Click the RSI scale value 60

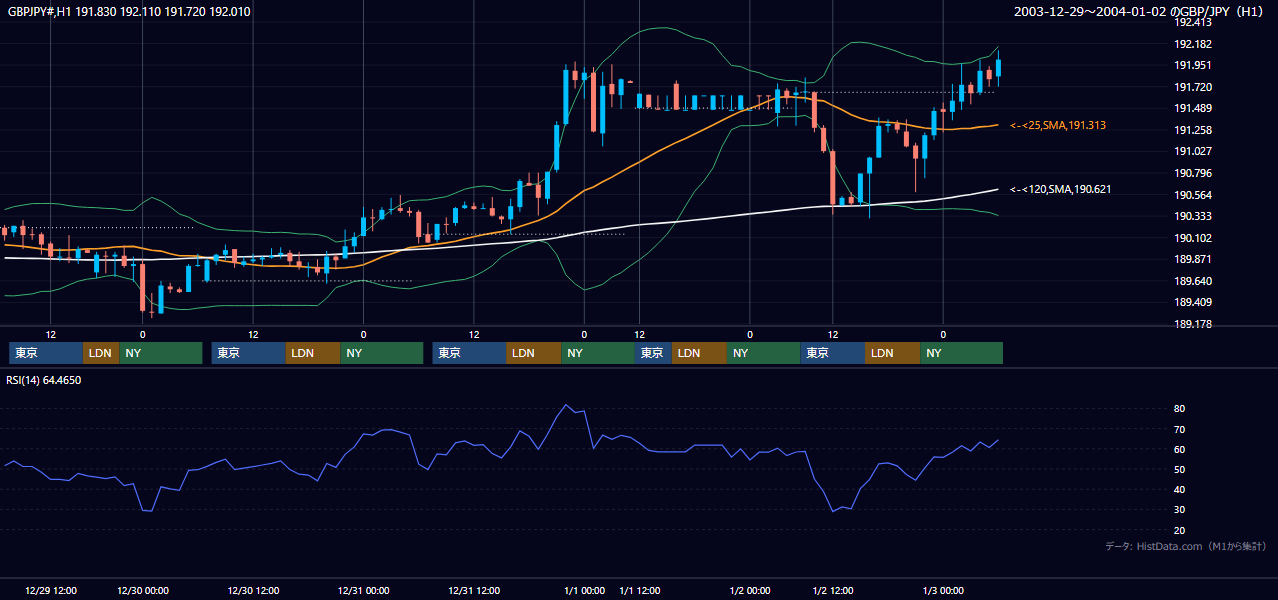coord(1179,449)
